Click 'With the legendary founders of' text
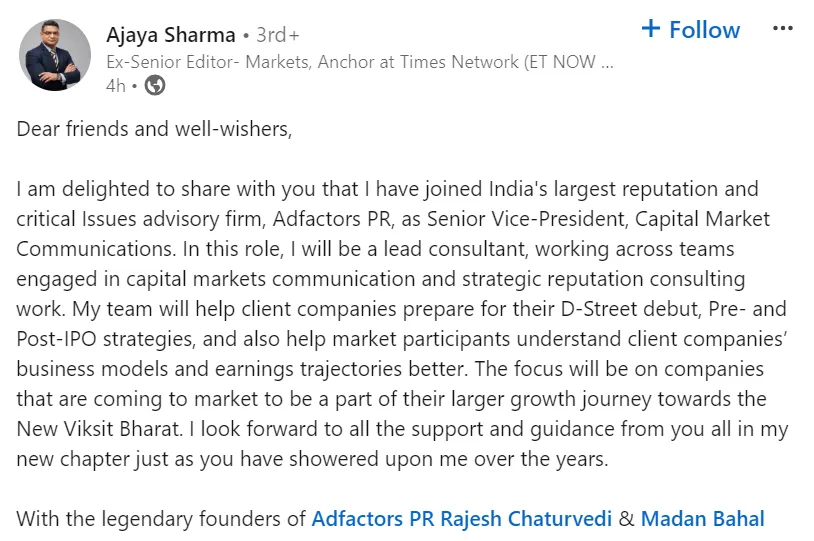 coord(162,519)
